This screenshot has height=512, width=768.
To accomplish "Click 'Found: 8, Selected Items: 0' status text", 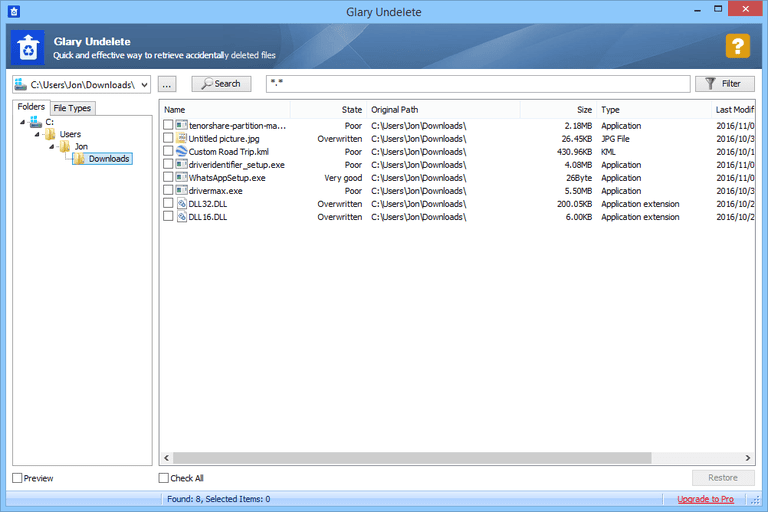I will pos(218,499).
